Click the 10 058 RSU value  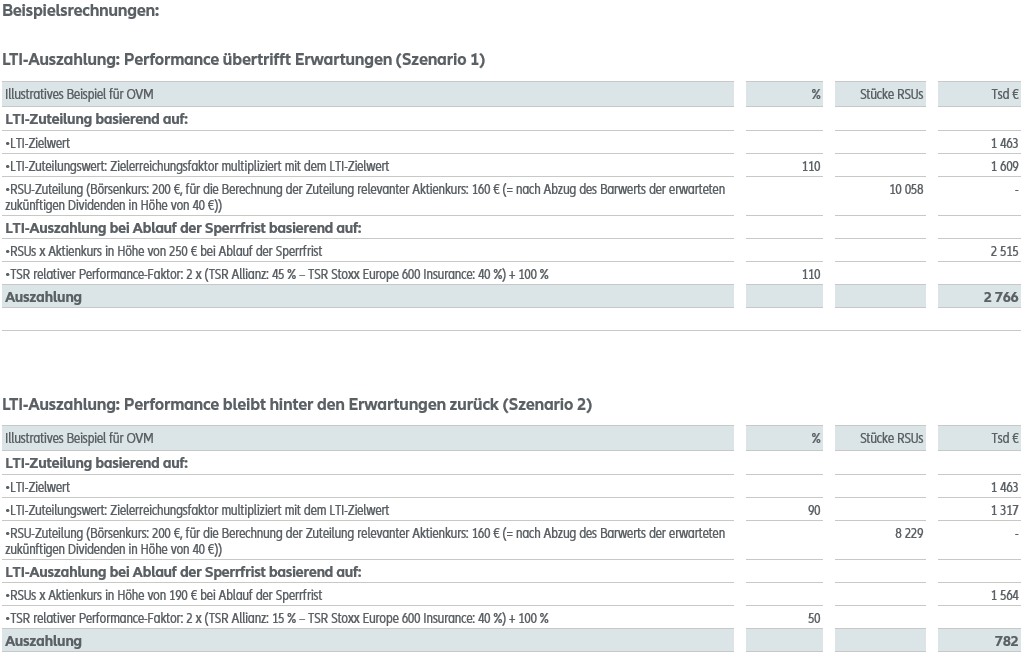pyautogui.click(x=906, y=189)
